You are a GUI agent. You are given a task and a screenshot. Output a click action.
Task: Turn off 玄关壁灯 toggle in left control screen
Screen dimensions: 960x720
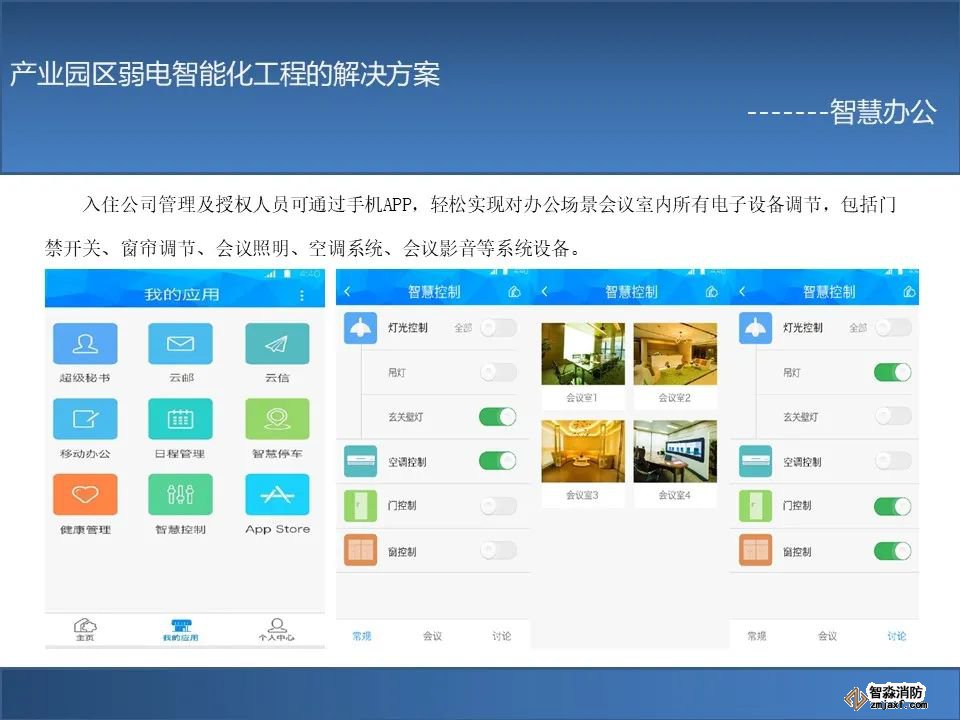coord(498,417)
